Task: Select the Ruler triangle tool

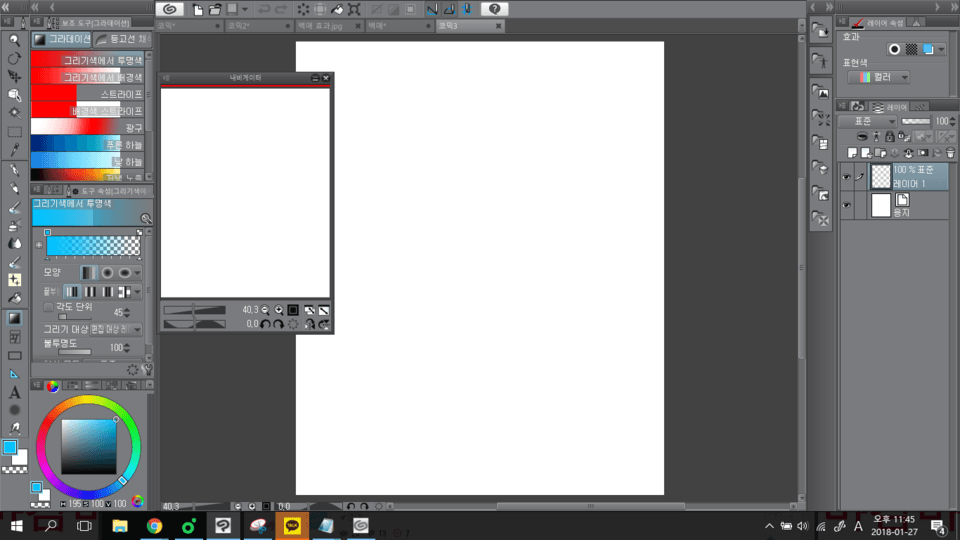Action: click(x=14, y=374)
